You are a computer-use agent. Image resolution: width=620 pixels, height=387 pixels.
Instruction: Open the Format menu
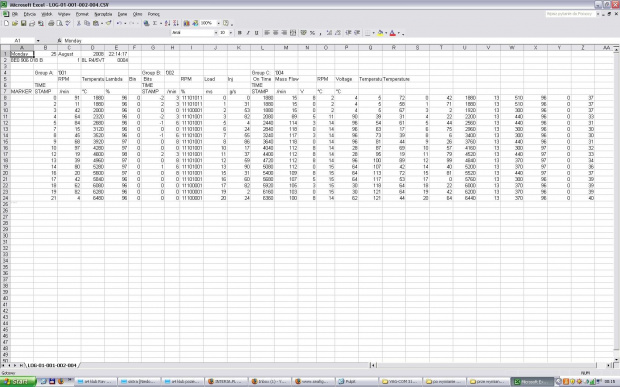pos(82,14)
